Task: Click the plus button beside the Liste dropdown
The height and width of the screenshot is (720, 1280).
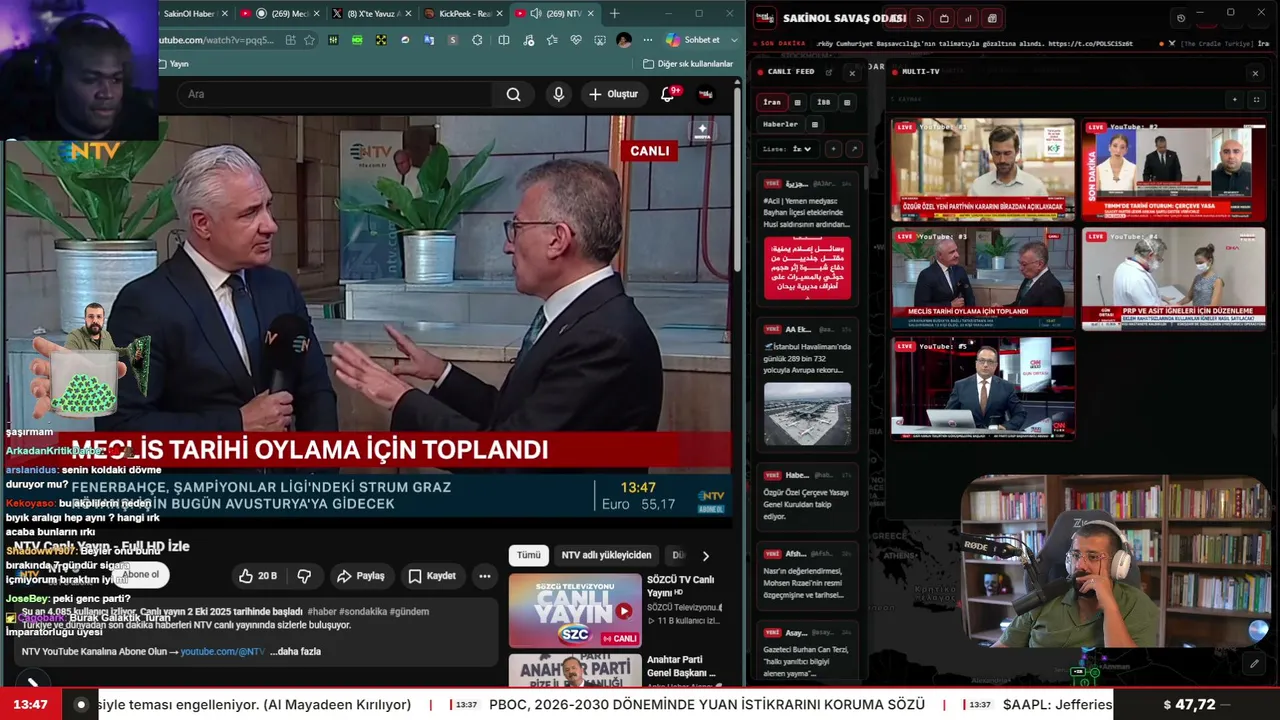Action: pos(833,149)
